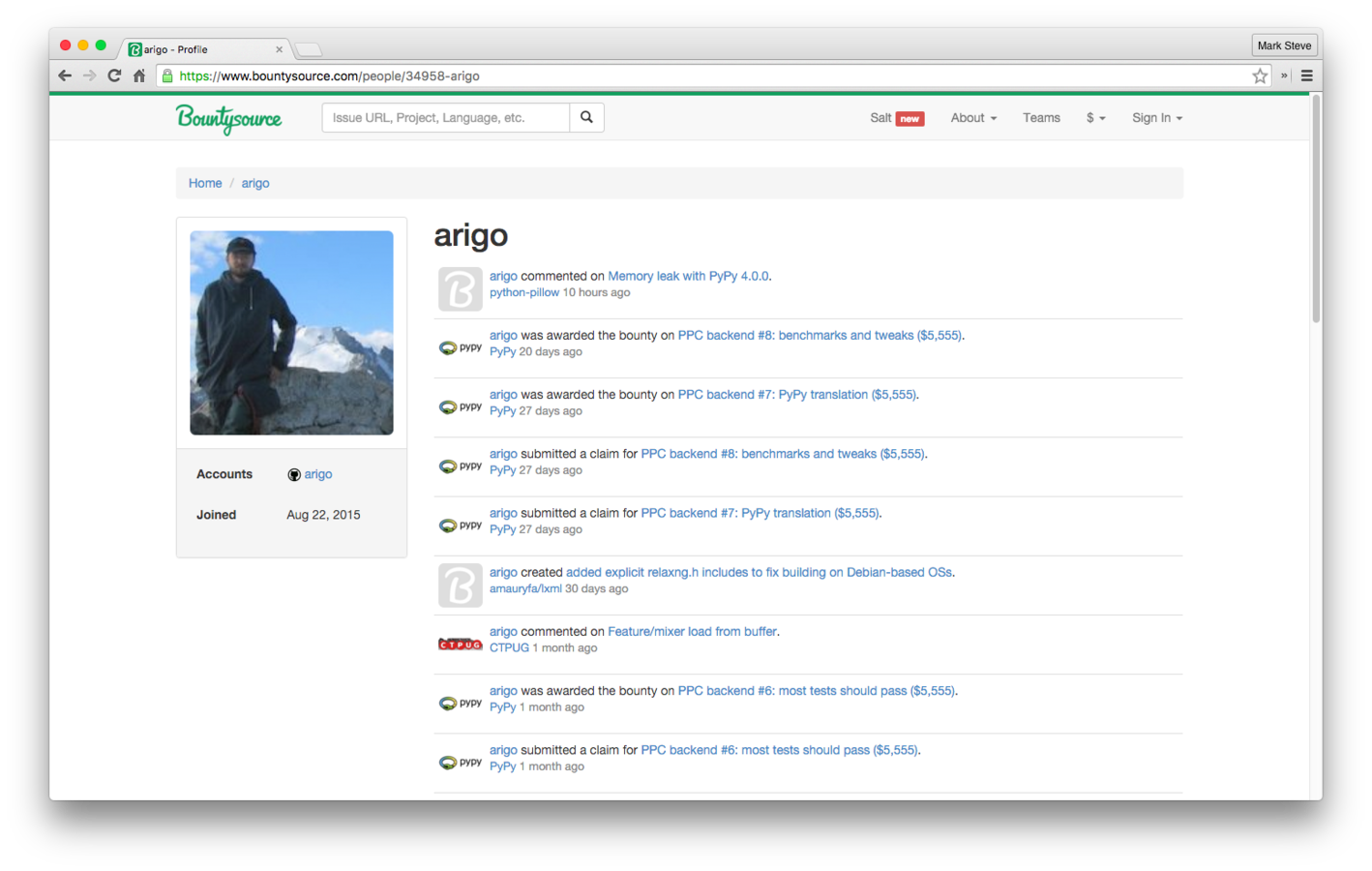Viewport: 1372px width, 871px height.
Task: Bookmark page with the star icon
Action: [1260, 75]
